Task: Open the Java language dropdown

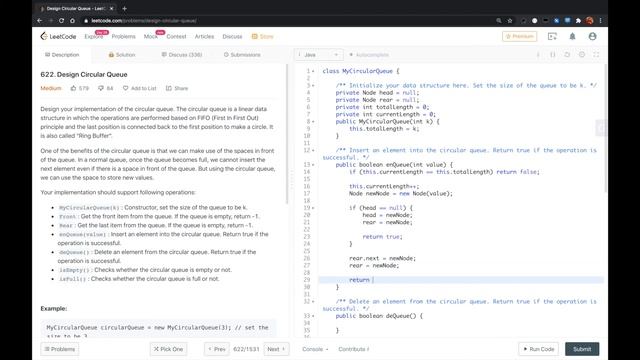Action: 319,55
